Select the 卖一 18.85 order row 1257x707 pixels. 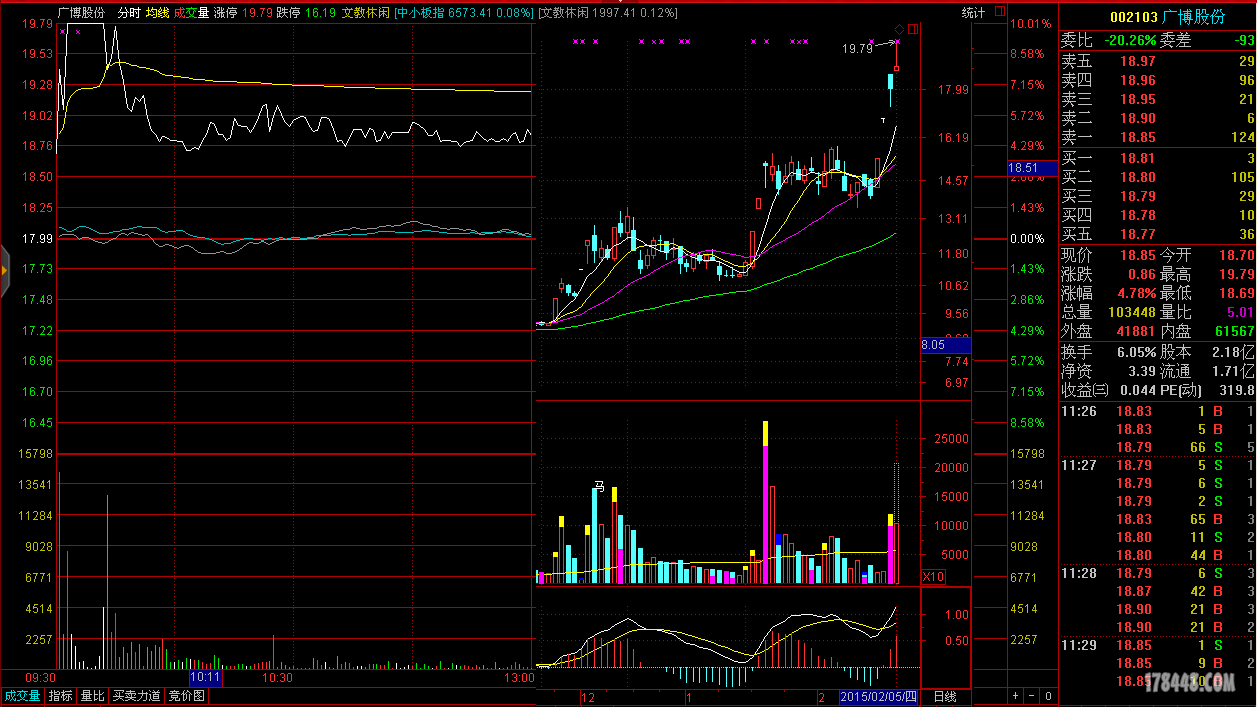[1158, 138]
